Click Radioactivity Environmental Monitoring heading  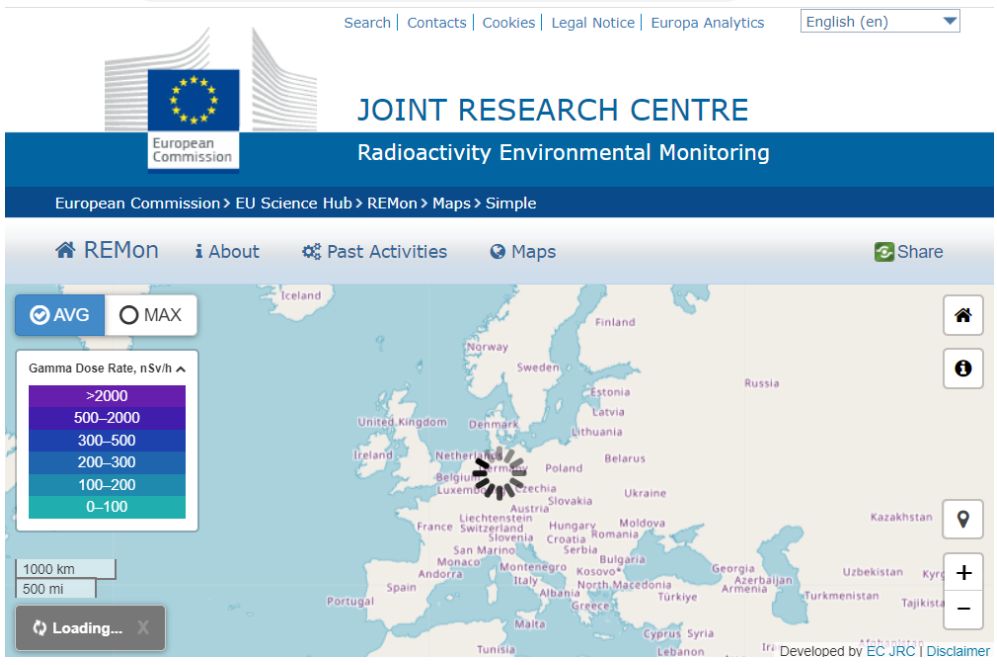563,153
